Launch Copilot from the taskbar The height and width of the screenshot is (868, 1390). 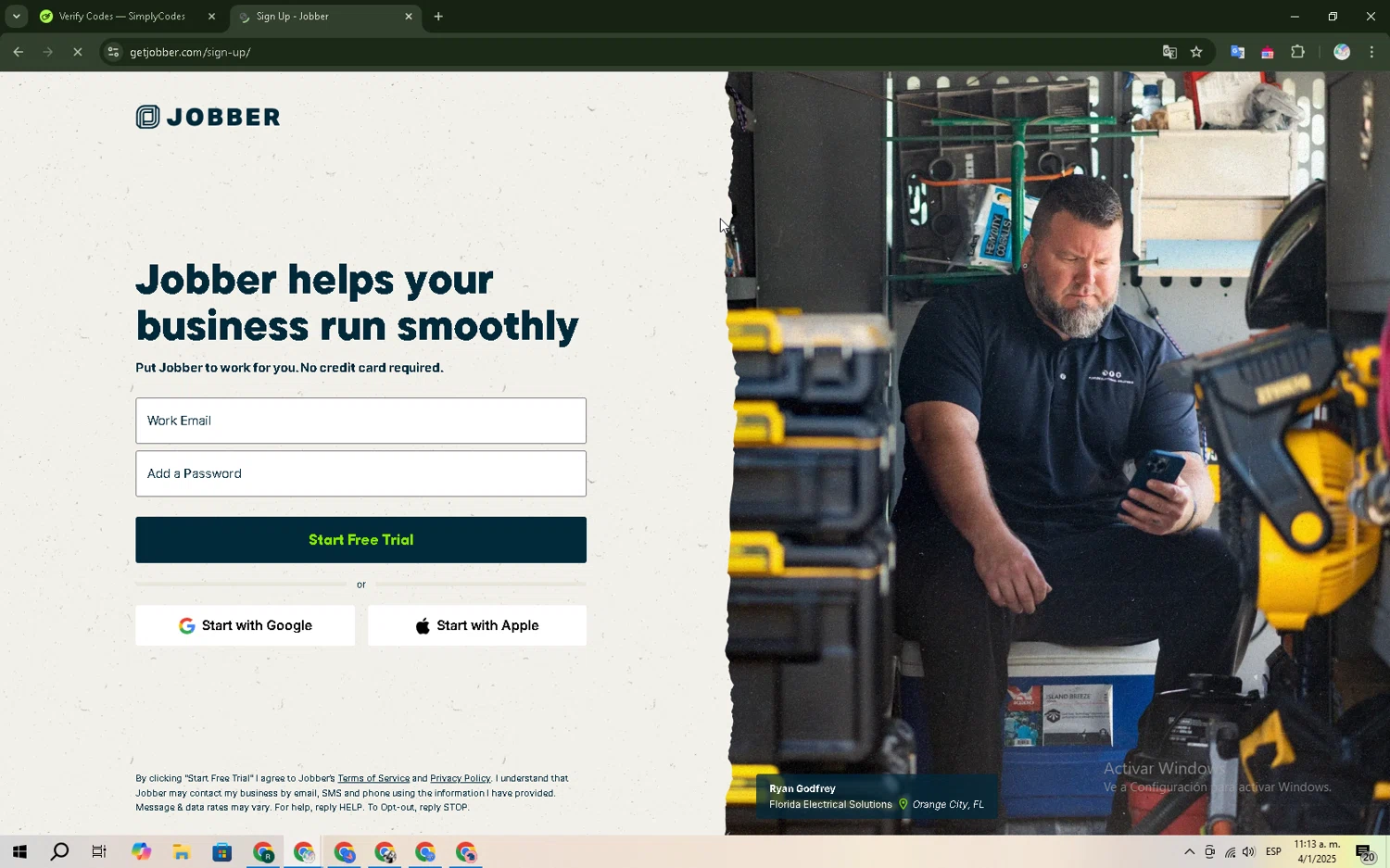pos(141,852)
